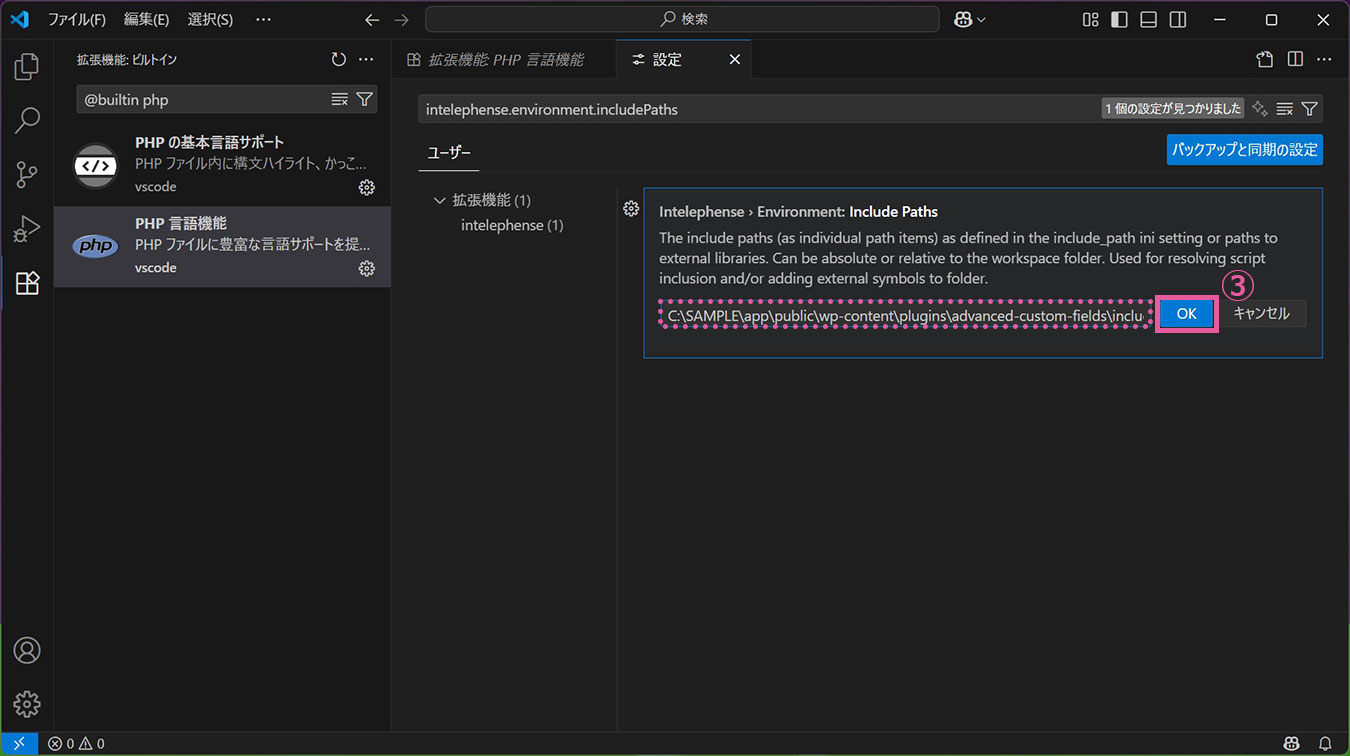Open the Explorer view in activity bar

pyautogui.click(x=27, y=67)
